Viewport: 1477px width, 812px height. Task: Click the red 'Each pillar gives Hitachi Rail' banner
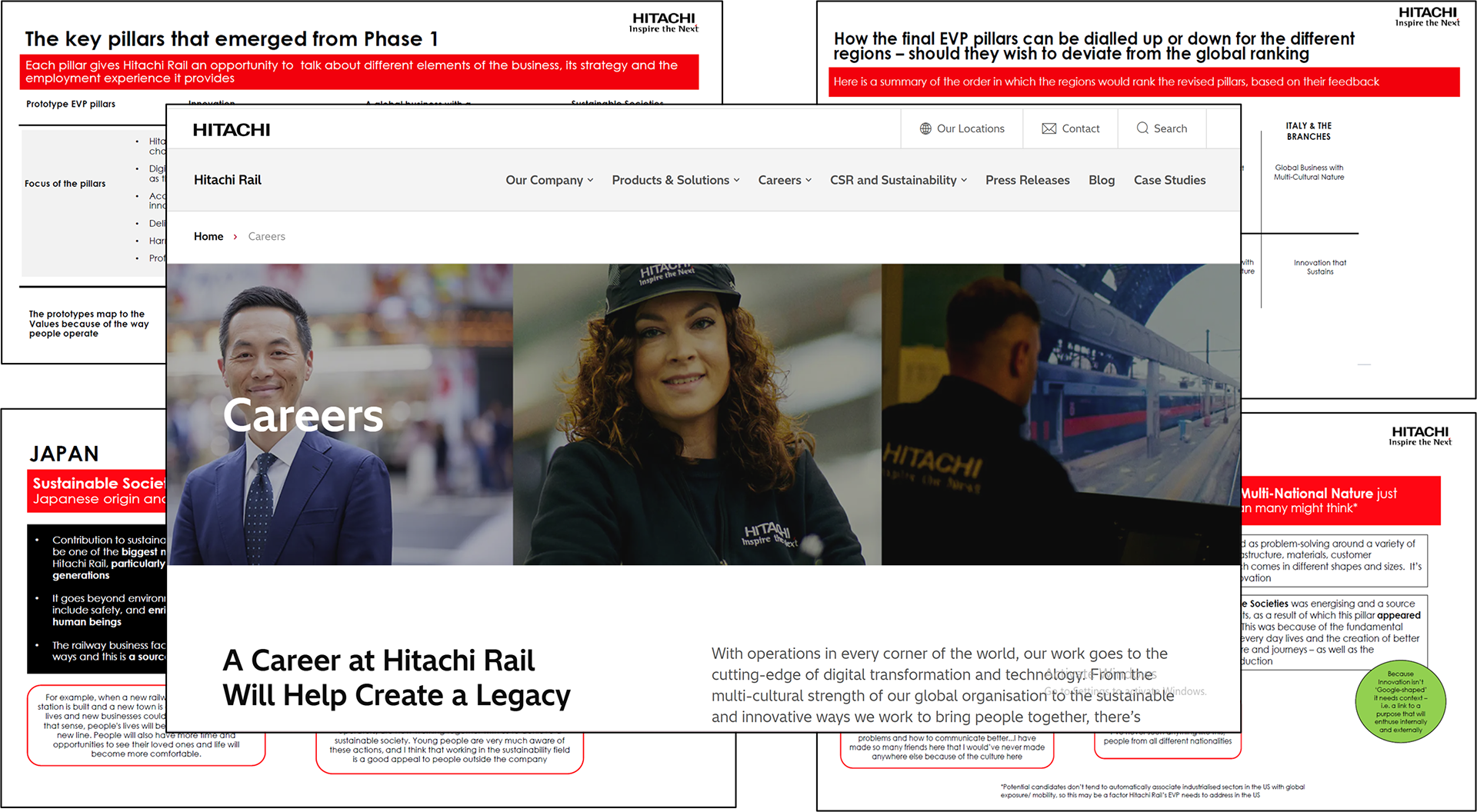pos(359,72)
